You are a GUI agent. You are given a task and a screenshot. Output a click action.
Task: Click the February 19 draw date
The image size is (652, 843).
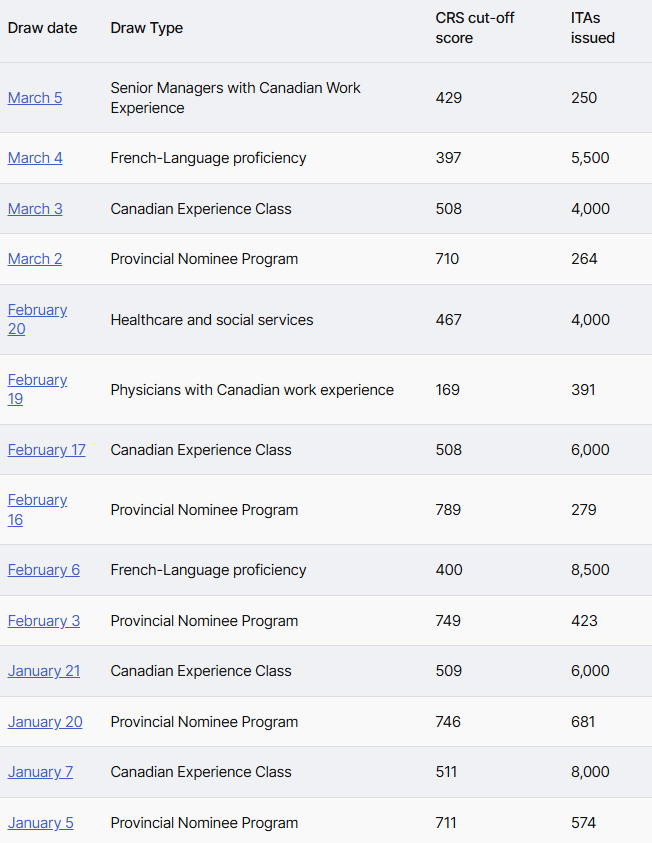pos(37,380)
